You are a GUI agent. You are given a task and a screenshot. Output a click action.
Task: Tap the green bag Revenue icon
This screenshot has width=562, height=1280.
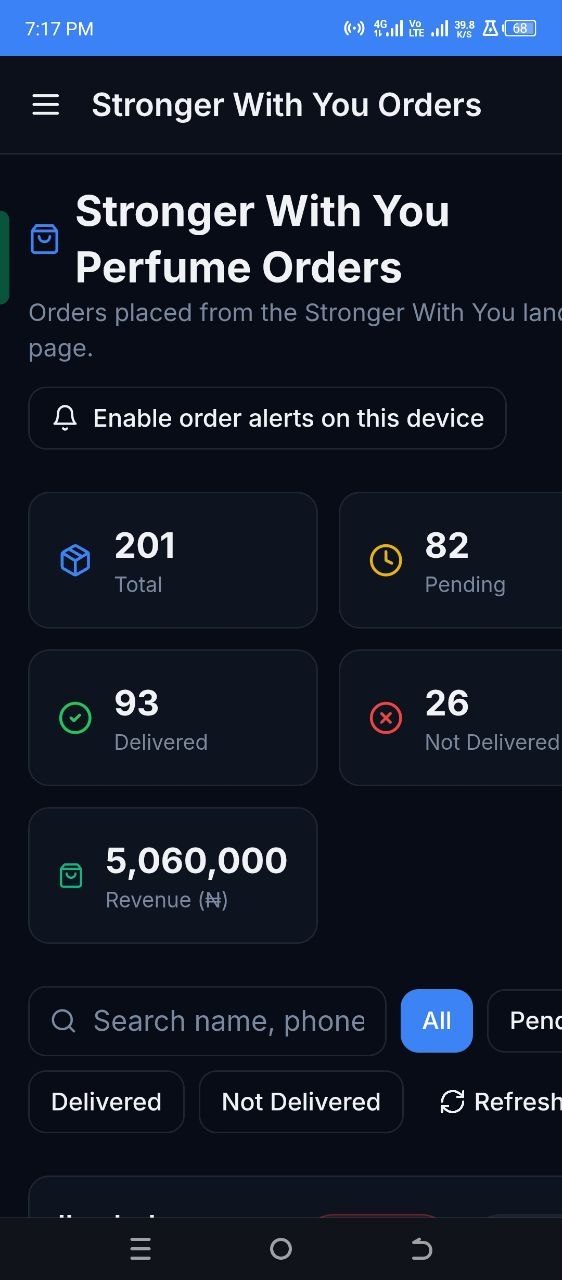(71, 876)
